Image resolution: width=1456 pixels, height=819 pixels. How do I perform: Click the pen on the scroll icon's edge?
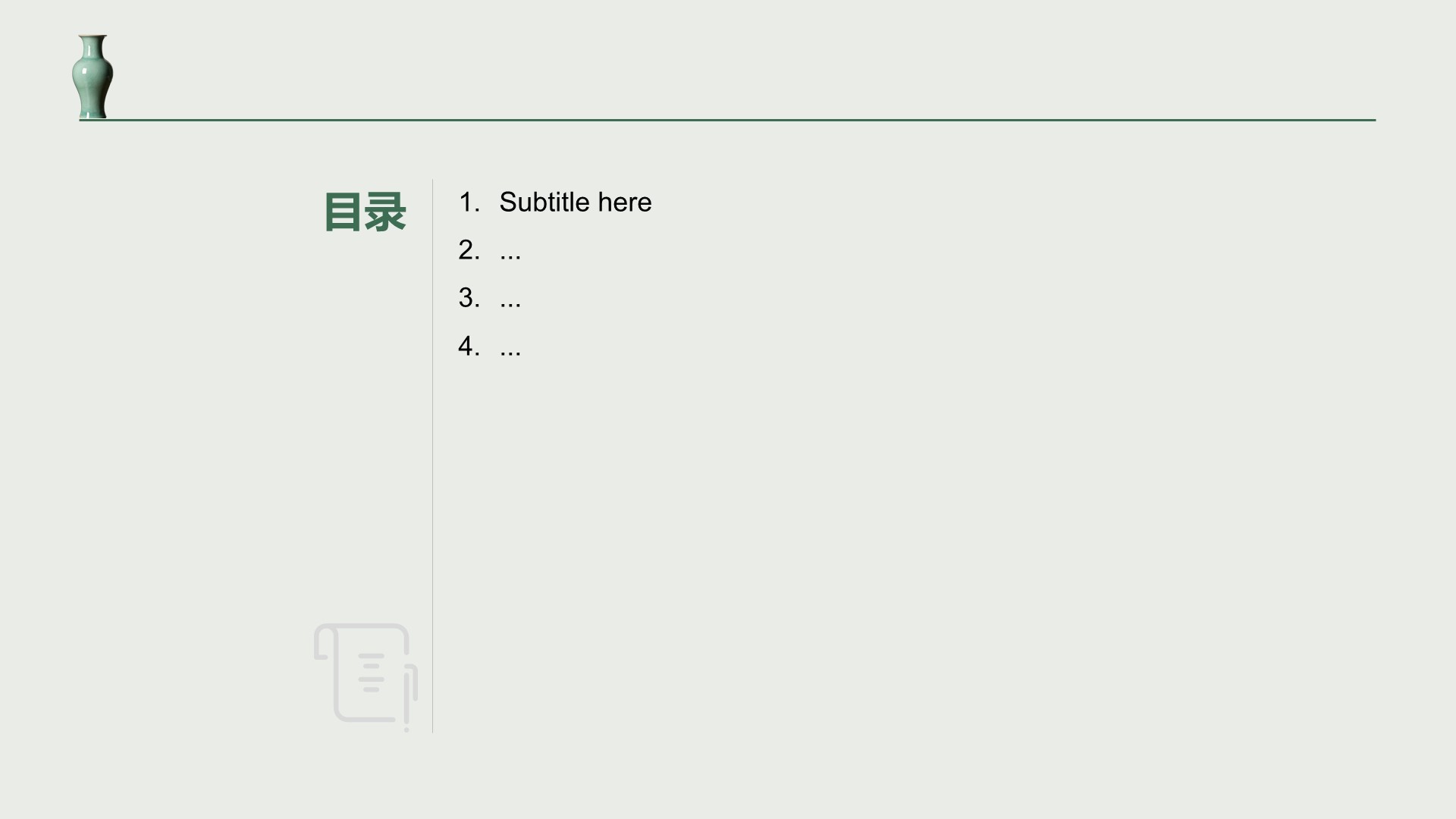(410, 699)
